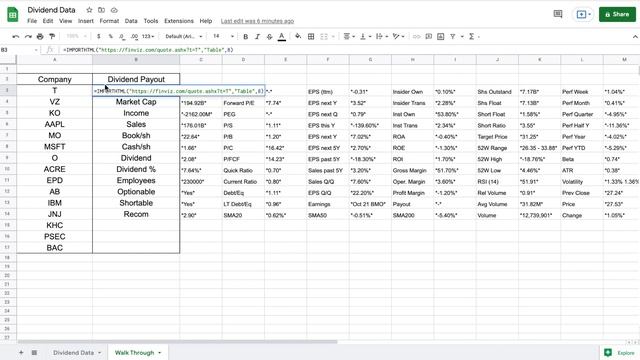Select the Market Cap cell
The width and height of the screenshot is (640, 360).
point(136,102)
